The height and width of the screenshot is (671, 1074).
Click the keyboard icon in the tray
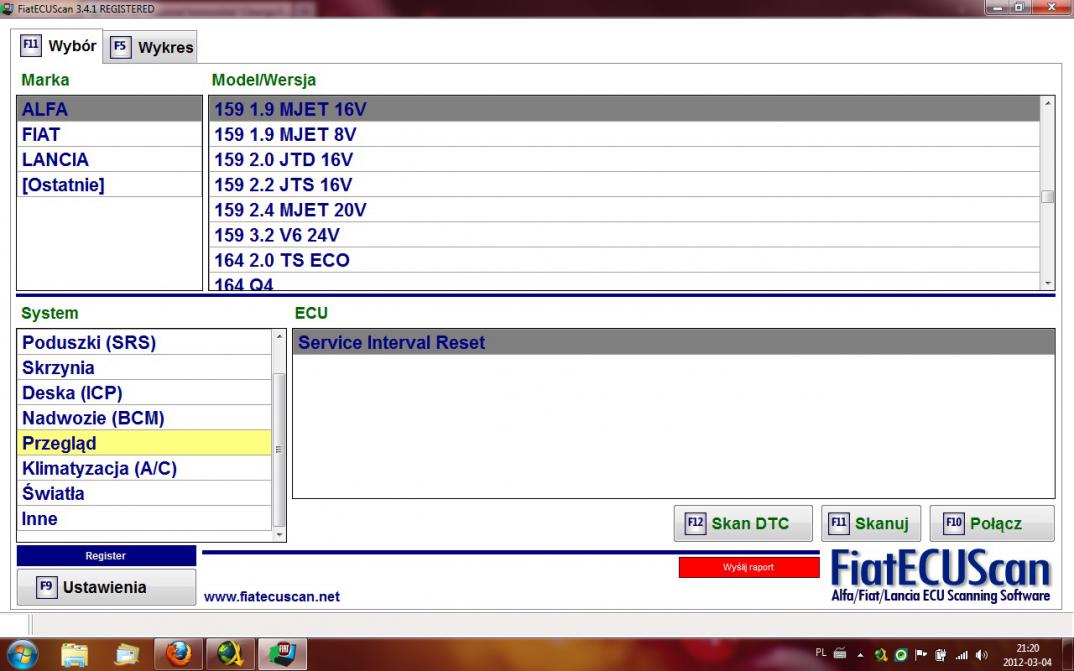pyautogui.click(x=840, y=654)
